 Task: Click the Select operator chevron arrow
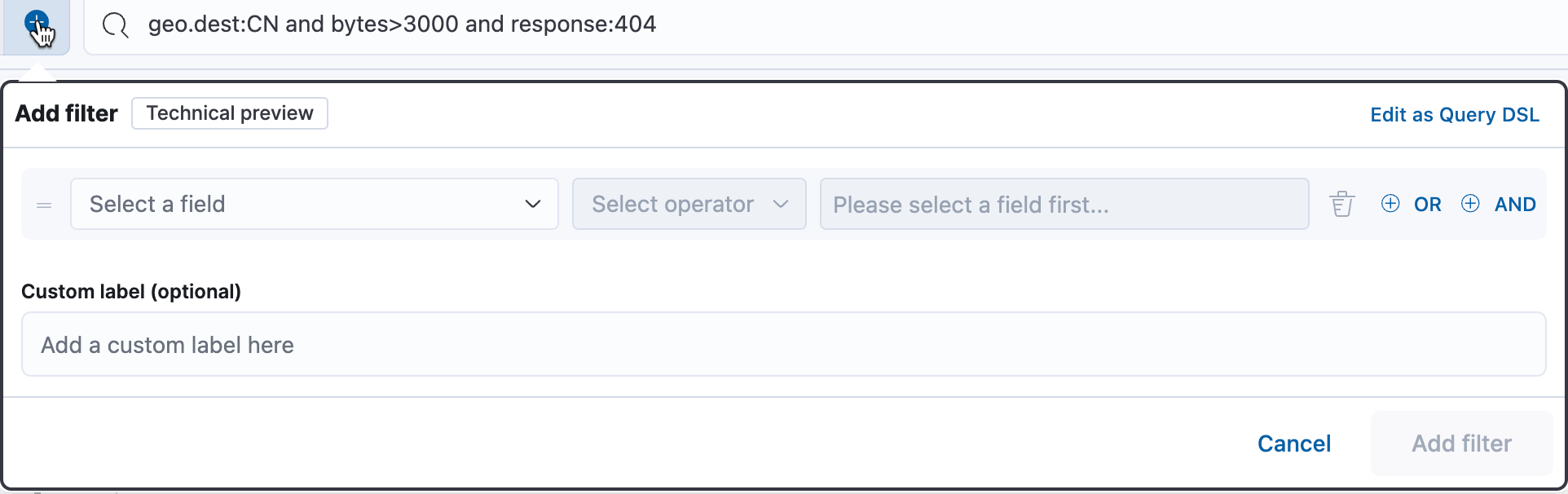point(781,204)
